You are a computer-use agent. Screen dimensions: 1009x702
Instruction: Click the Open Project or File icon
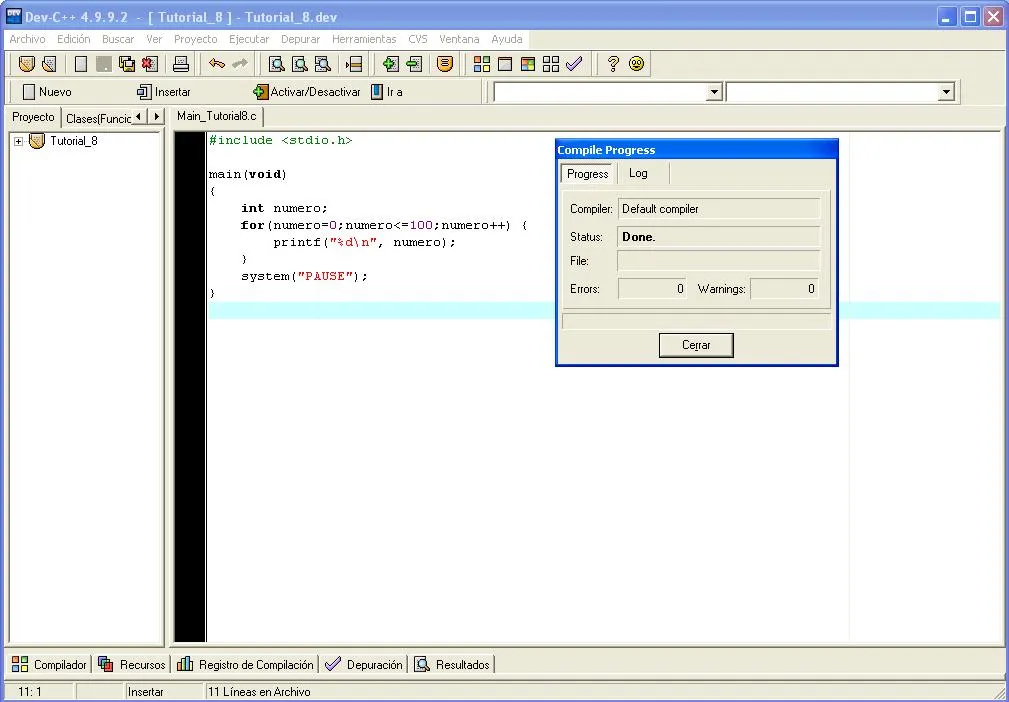(x=49, y=64)
